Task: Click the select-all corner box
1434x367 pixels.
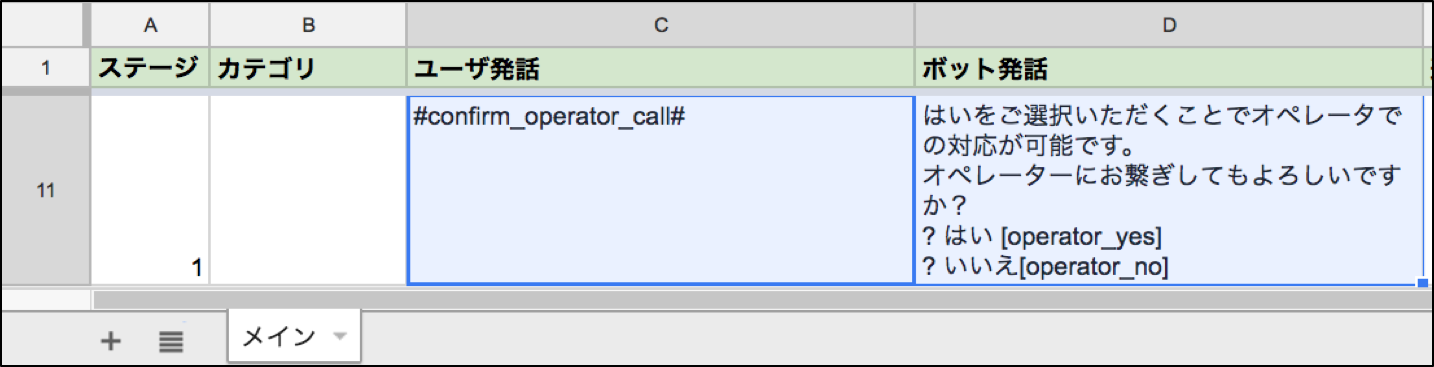Action: (45, 26)
